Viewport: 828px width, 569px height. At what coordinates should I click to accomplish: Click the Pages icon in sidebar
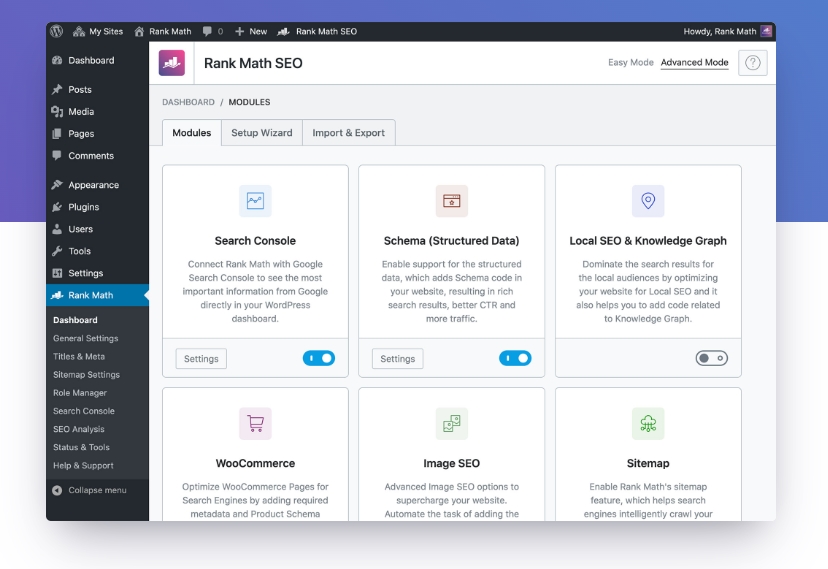tap(57, 134)
